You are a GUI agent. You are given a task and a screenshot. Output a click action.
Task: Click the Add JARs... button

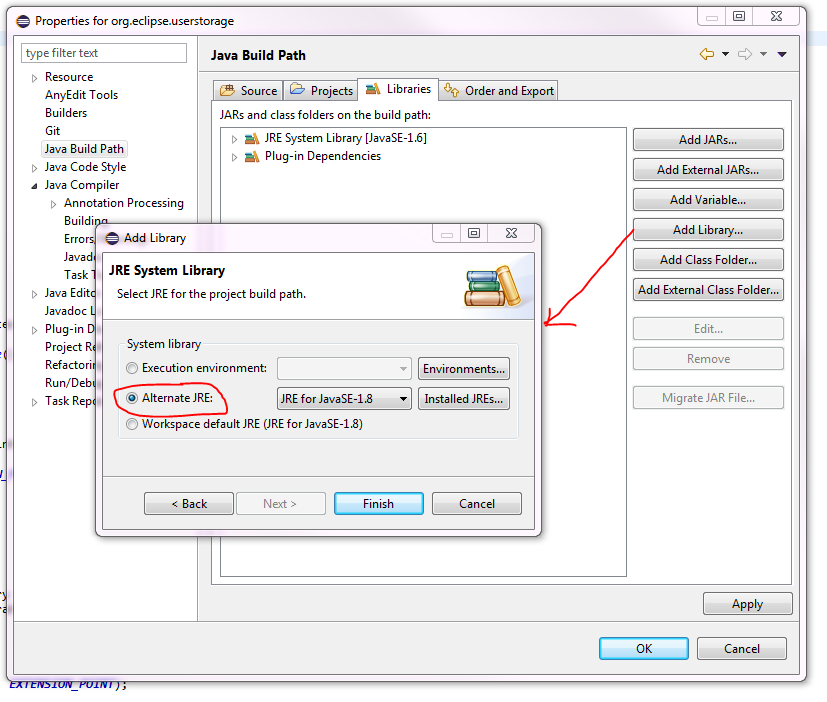click(708, 140)
